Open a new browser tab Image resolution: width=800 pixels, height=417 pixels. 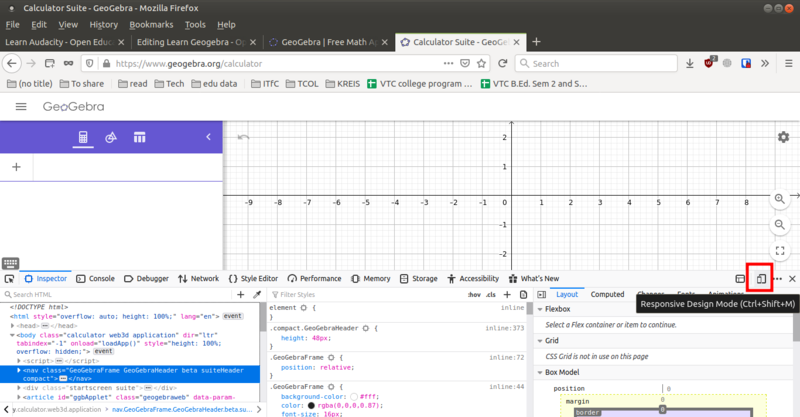point(536,42)
